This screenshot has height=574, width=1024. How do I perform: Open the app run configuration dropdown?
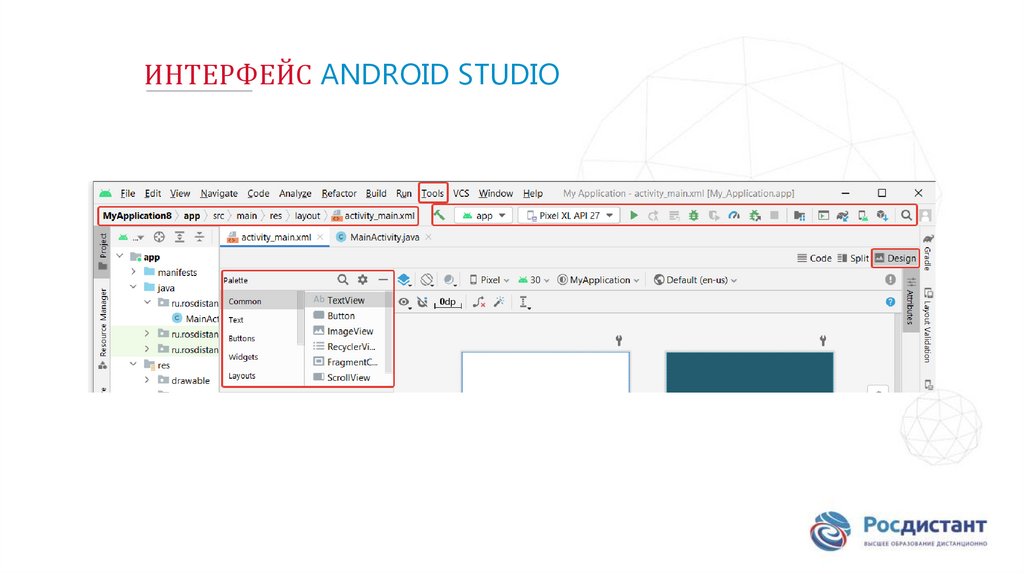click(483, 215)
